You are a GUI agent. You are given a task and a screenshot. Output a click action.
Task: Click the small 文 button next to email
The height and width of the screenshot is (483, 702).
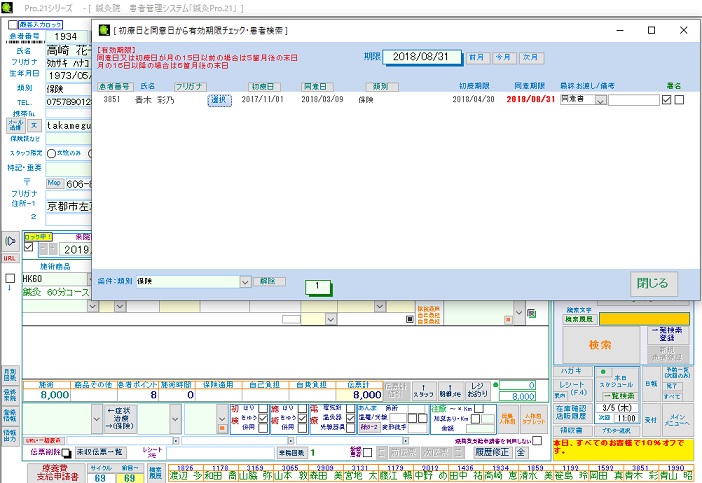click(34, 125)
